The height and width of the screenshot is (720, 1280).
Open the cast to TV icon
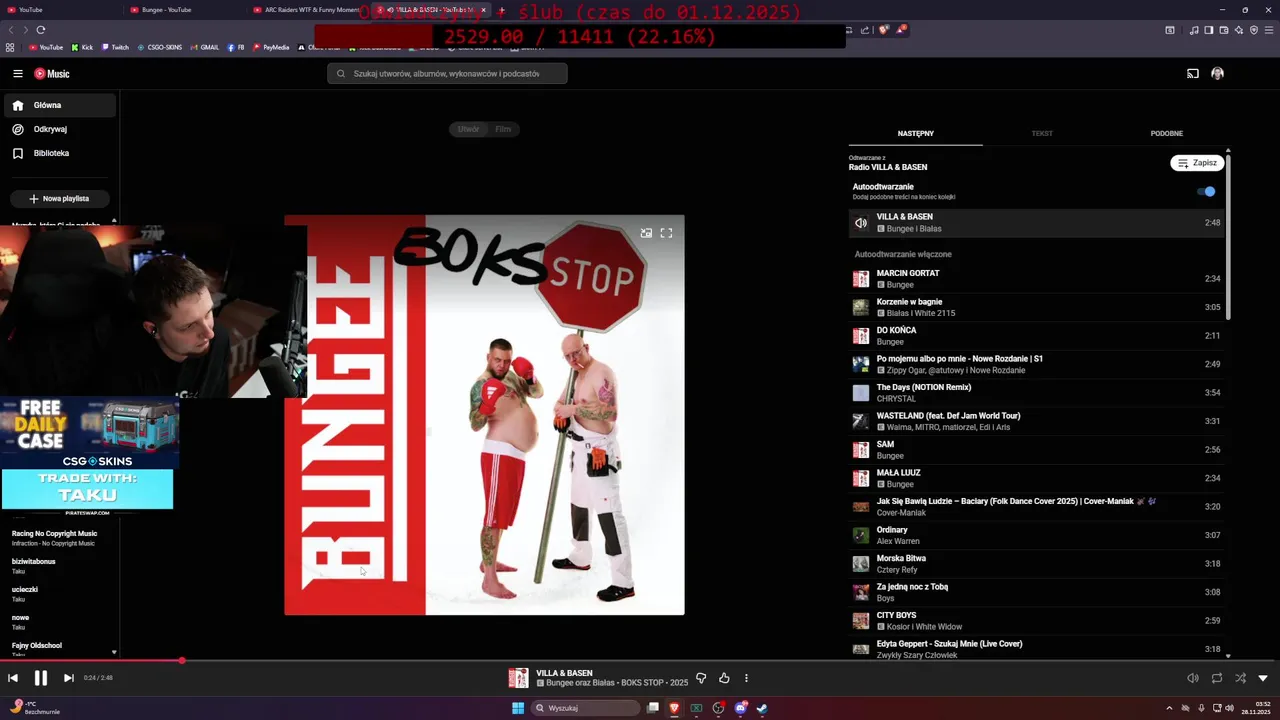(1193, 74)
